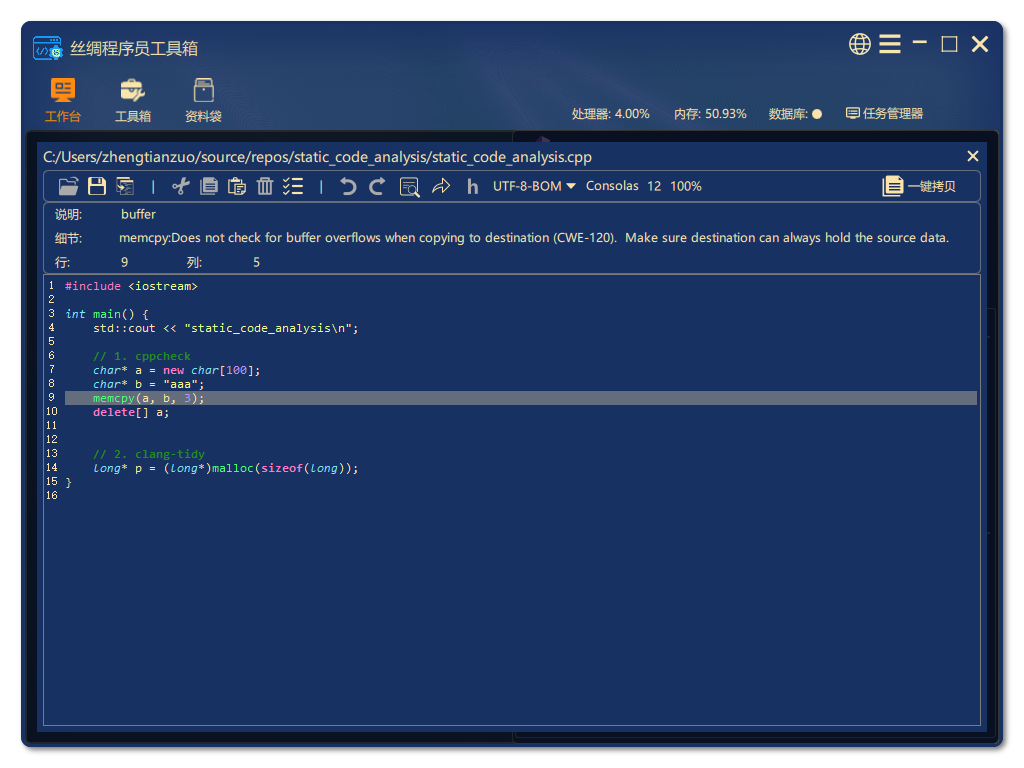Save the file using the save icon
The height and width of the screenshot is (768, 1024).
(x=96, y=186)
